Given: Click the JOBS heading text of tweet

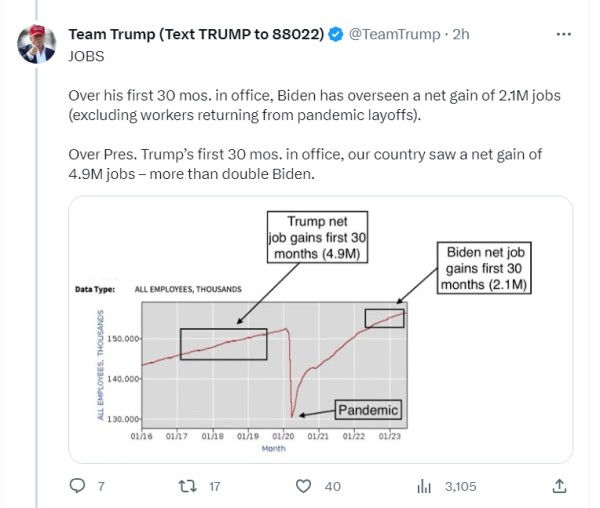Looking at the screenshot, I should tap(85, 56).
